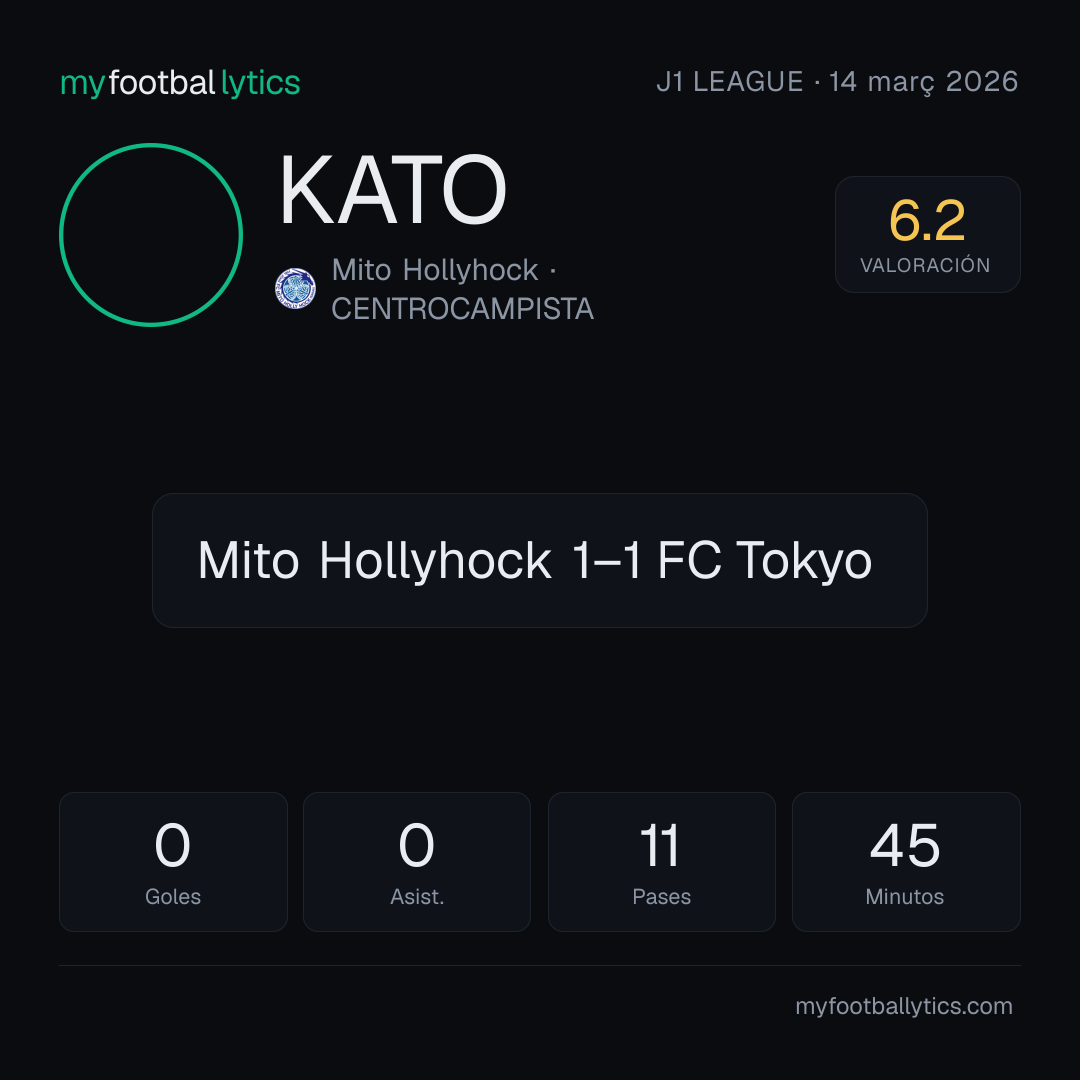The image size is (1080, 1080).
Task: Open the myfootballytics logo at top
Action: click(x=180, y=83)
